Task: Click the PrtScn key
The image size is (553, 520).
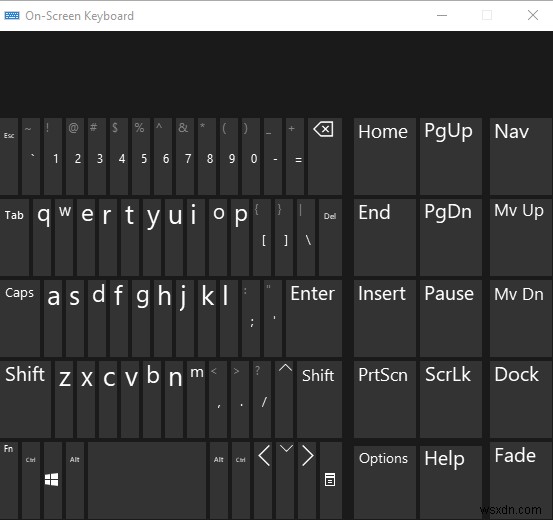Action: tap(385, 399)
